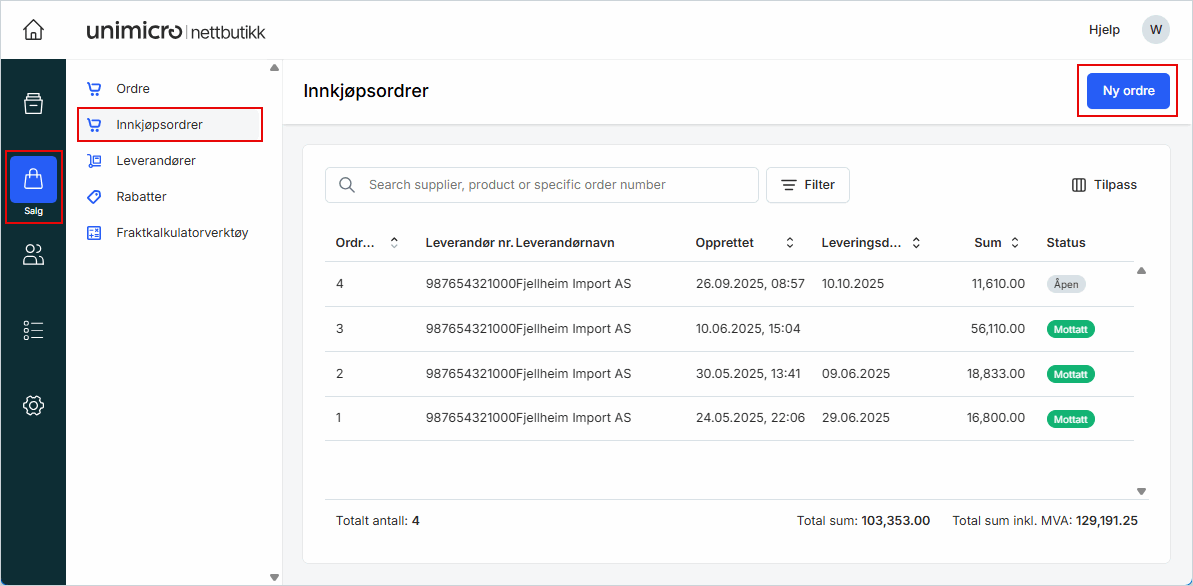Click the W user avatar
The image size is (1193, 586).
tap(1155, 30)
